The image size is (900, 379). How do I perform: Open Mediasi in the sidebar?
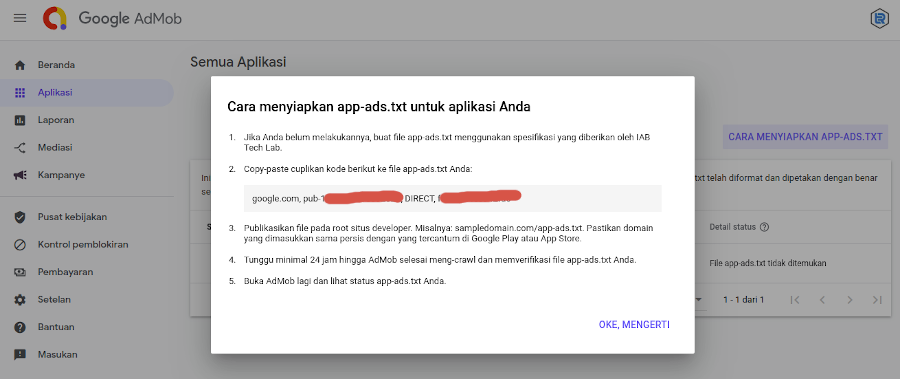[x=87, y=148]
